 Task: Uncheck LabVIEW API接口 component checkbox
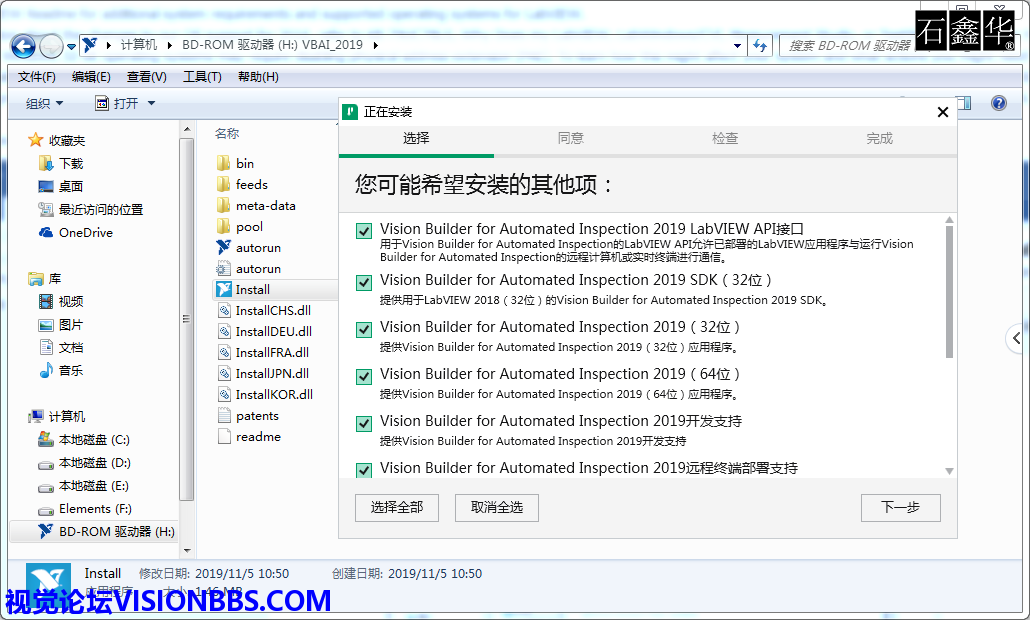363,231
